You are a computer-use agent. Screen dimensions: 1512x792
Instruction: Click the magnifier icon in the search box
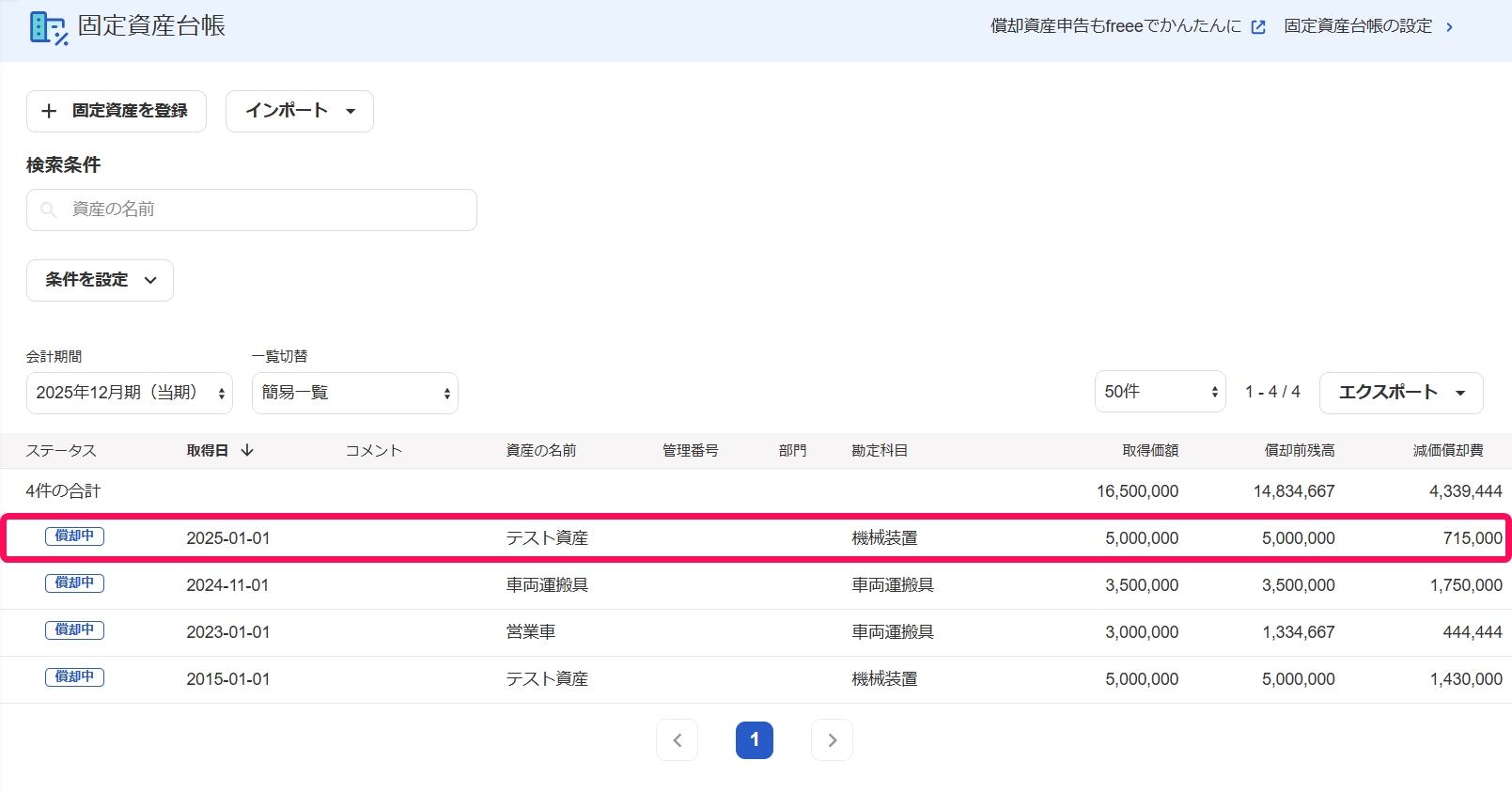pyautogui.click(x=49, y=210)
